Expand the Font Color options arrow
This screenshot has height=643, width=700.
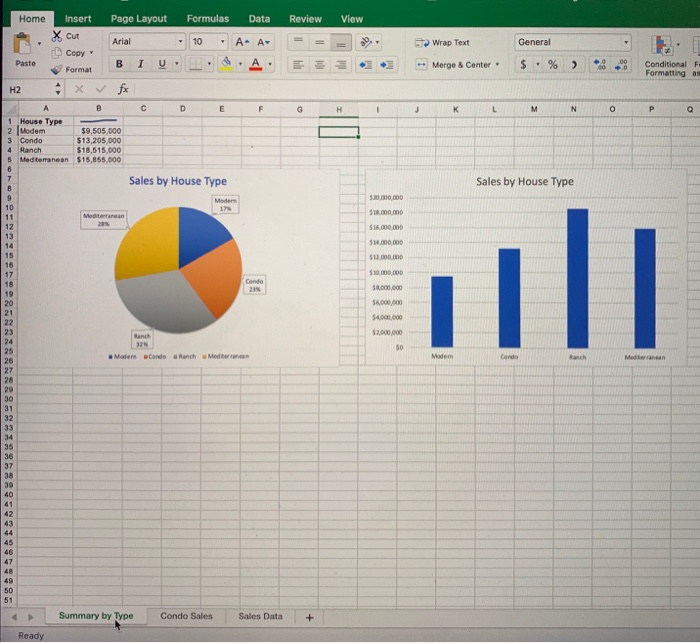(270, 64)
